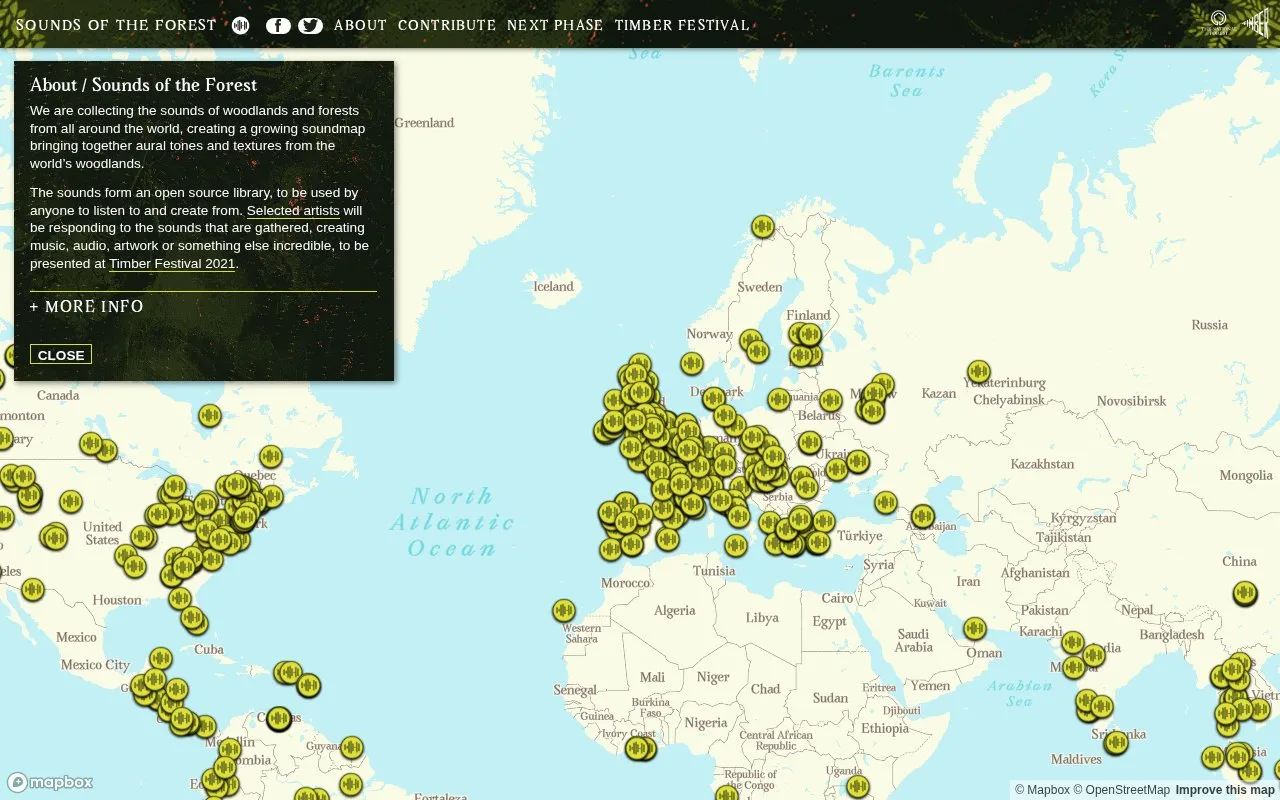Open the sound marker in Western Sahara
Image resolution: width=1280 pixels, height=800 pixels.
pyautogui.click(x=564, y=610)
